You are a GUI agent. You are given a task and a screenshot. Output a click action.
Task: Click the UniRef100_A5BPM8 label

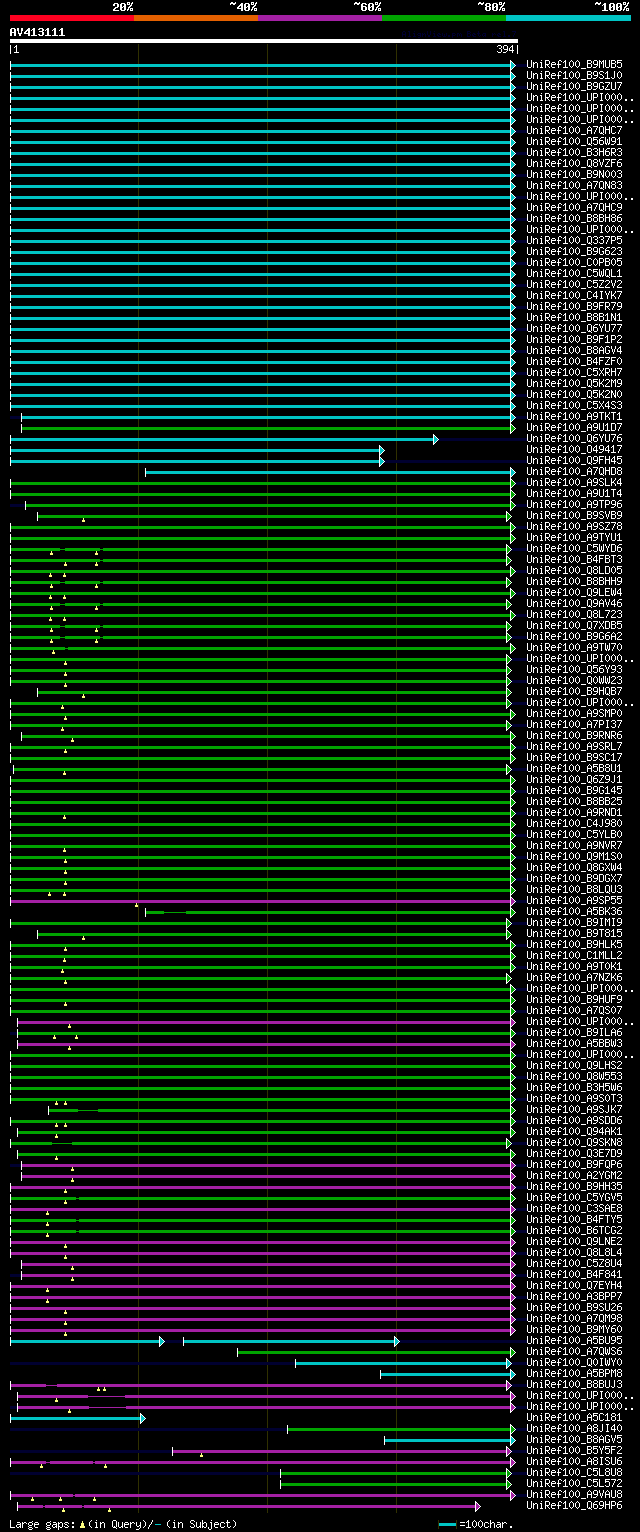click(x=574, y=1373)
